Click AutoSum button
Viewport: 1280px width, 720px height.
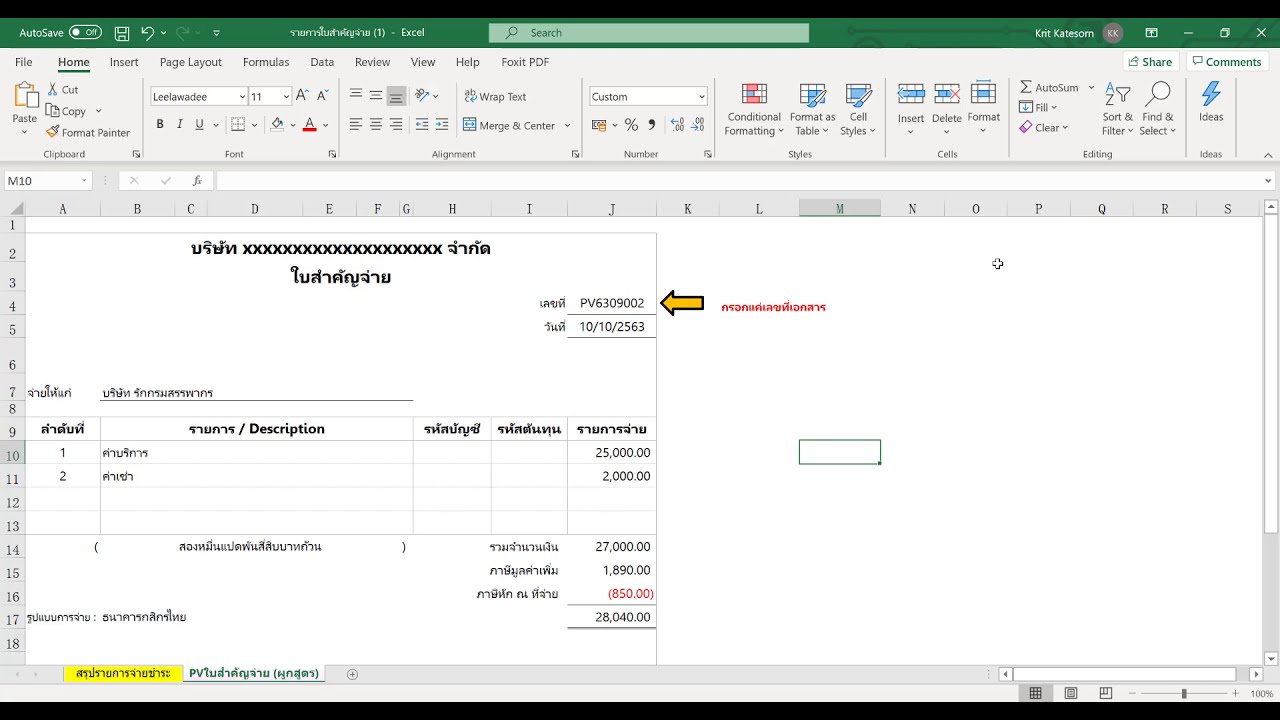1049,87
